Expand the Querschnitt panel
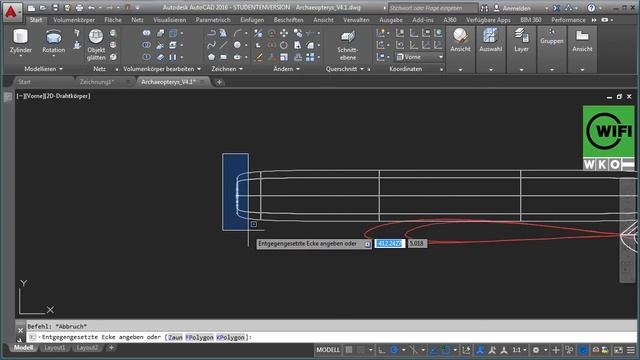Viewport: 640px width, 360px height. [344, 69]
